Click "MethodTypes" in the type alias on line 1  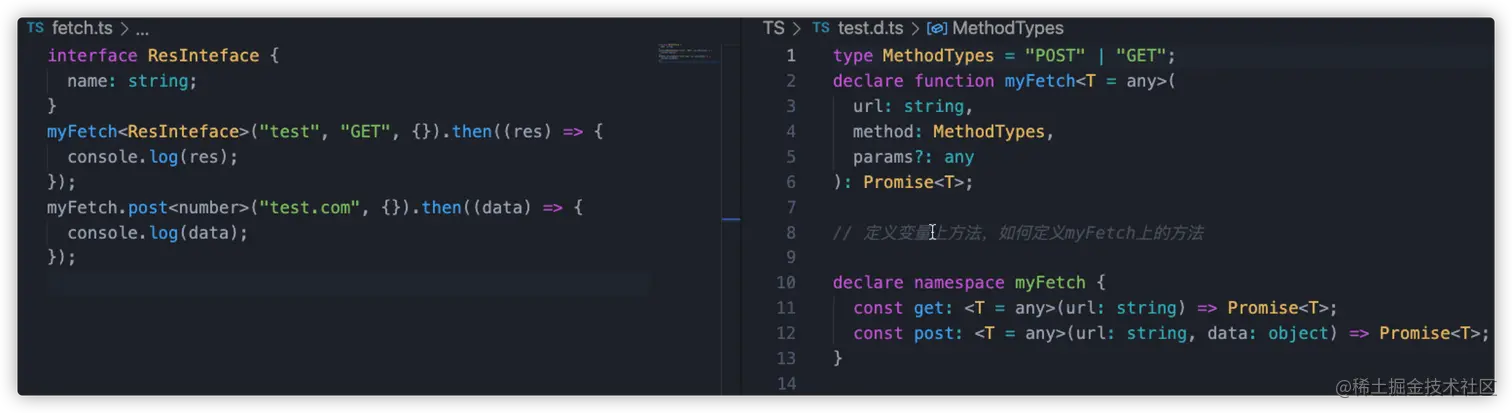coord(939,56)
